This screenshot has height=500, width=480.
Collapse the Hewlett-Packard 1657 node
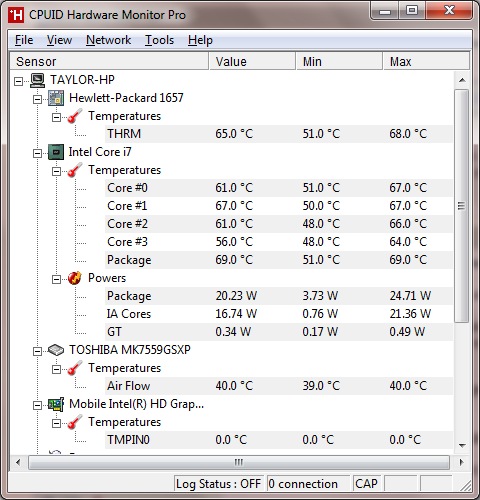click(38, 99)
